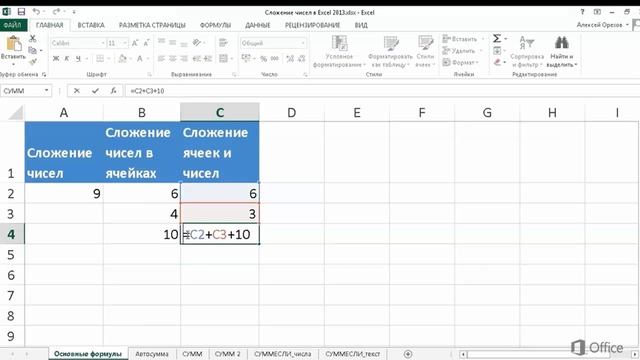Switch to the ФОРМУЛЫ ribbon tab

pyautogui.click(x=215, y=25)
